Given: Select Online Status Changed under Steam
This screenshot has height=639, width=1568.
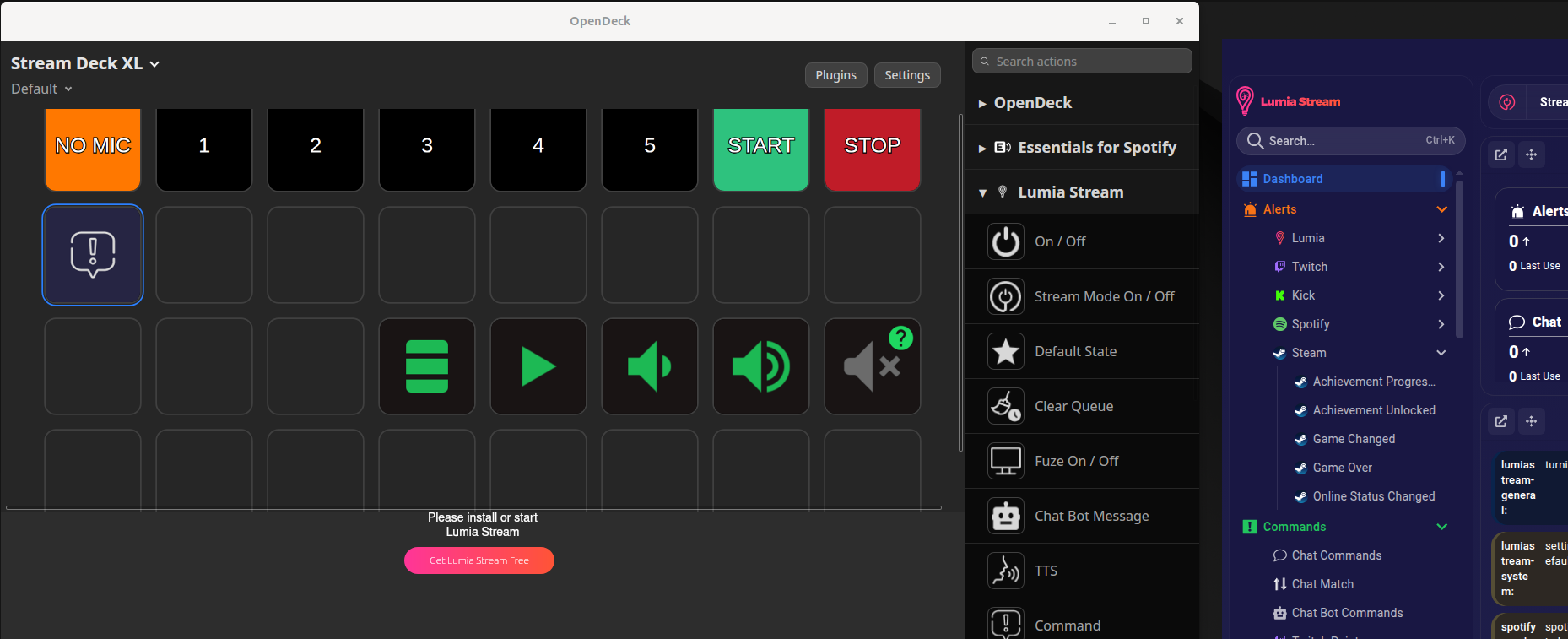Looking at the screenshot, I should (1374, 496).
